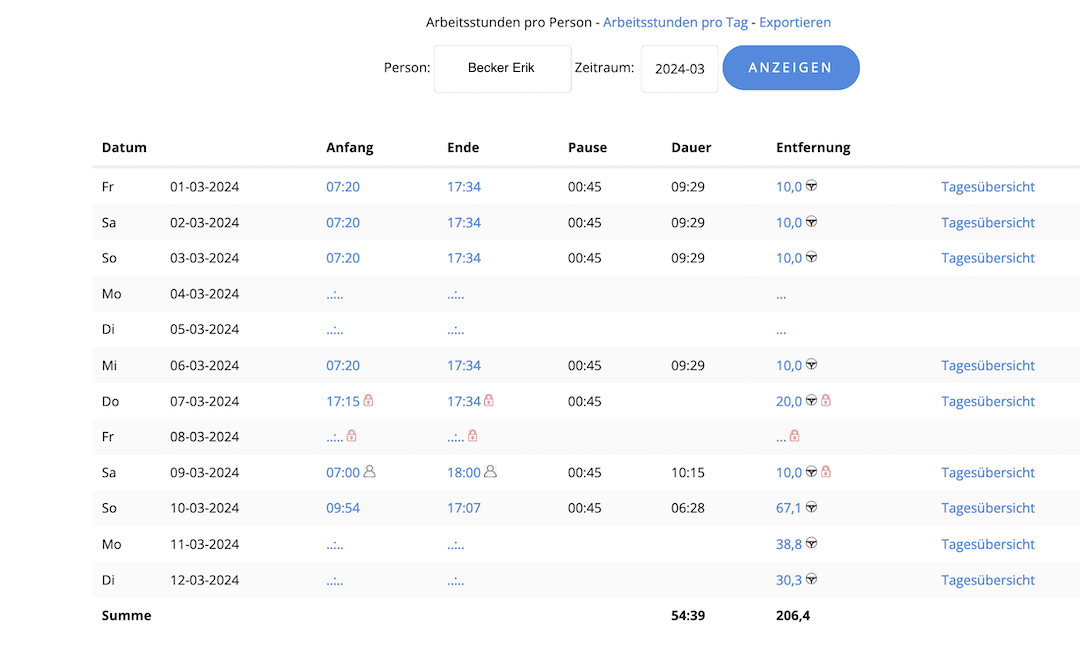
Task: Click steering wheel icon next to 67,1
Action: point(812,508)
